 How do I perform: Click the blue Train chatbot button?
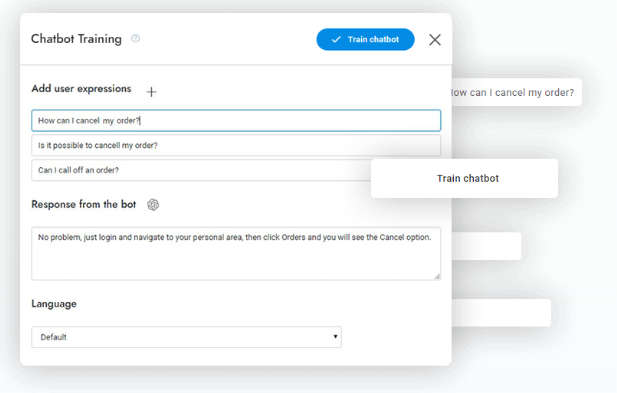(365, 39)
